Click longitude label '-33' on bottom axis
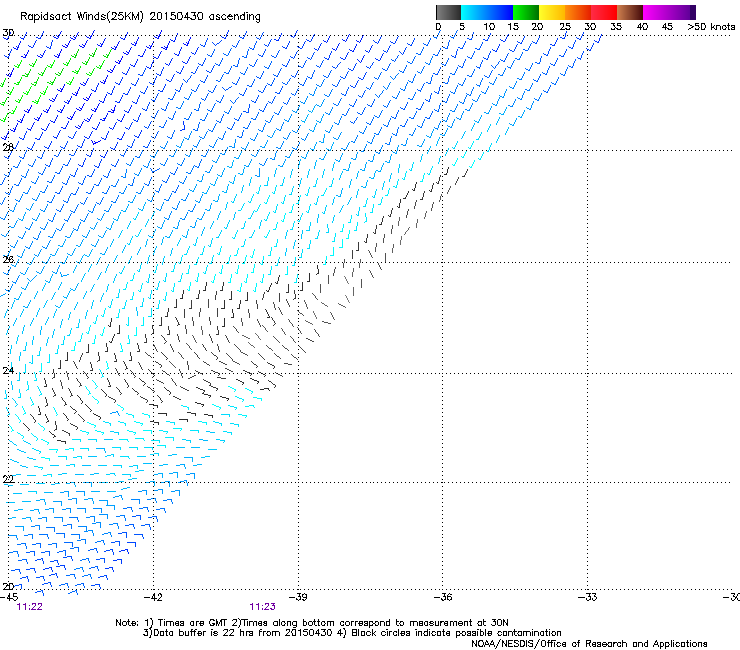 588,597
